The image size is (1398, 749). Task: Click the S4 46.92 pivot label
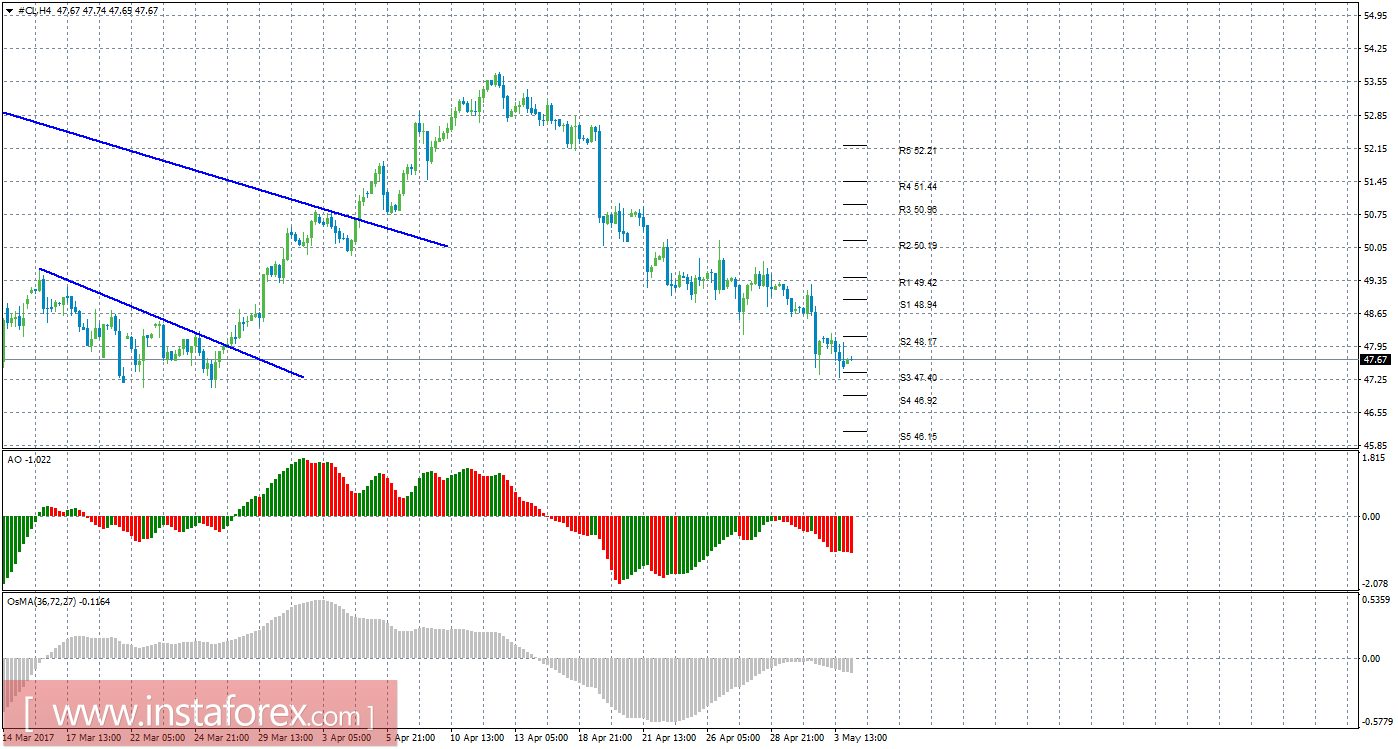click(x=917, y=401)
